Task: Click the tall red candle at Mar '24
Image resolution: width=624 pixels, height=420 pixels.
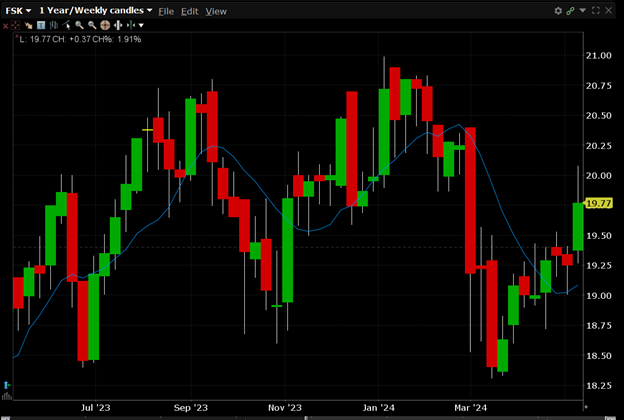Action: [x=470, y=200]
